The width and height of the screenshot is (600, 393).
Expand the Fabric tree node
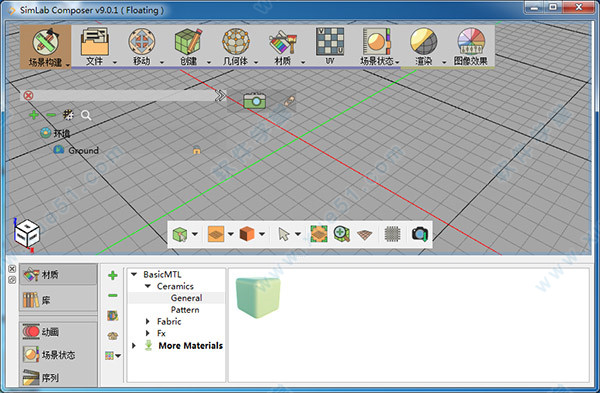pos(148,321)
